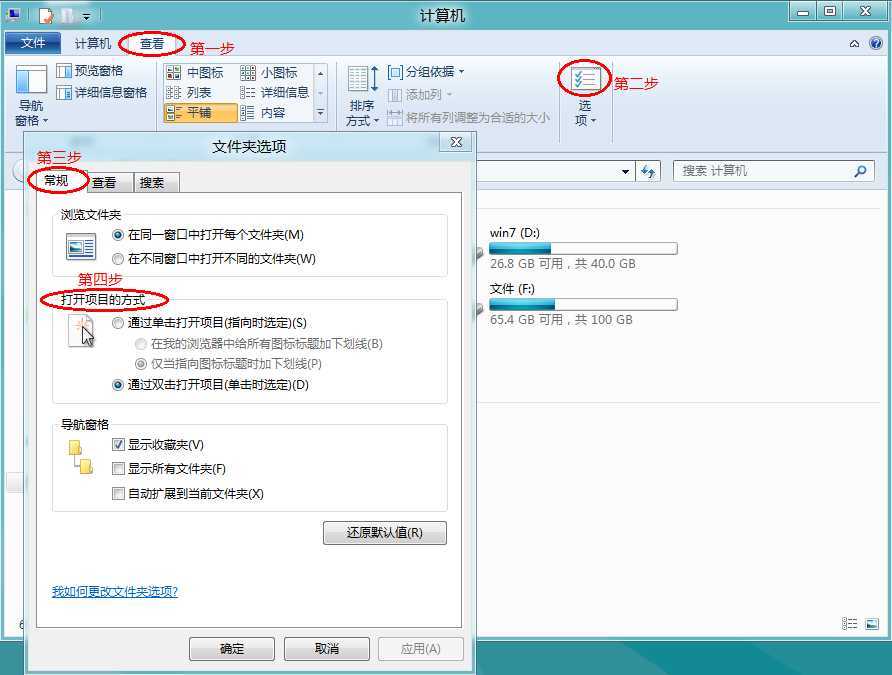Click the Options (选项) icon in ribbon
This screenshot has height=675, width=892.
(585, 80)
